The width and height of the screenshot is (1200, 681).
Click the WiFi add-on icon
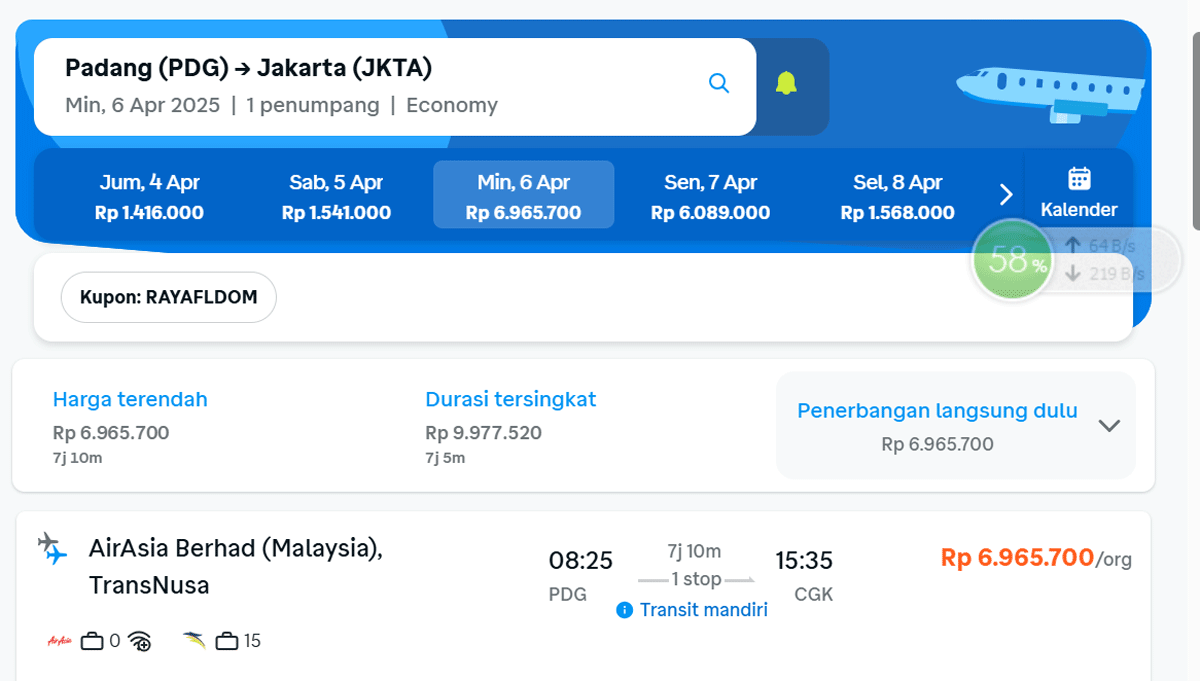(x=140, y=642)
